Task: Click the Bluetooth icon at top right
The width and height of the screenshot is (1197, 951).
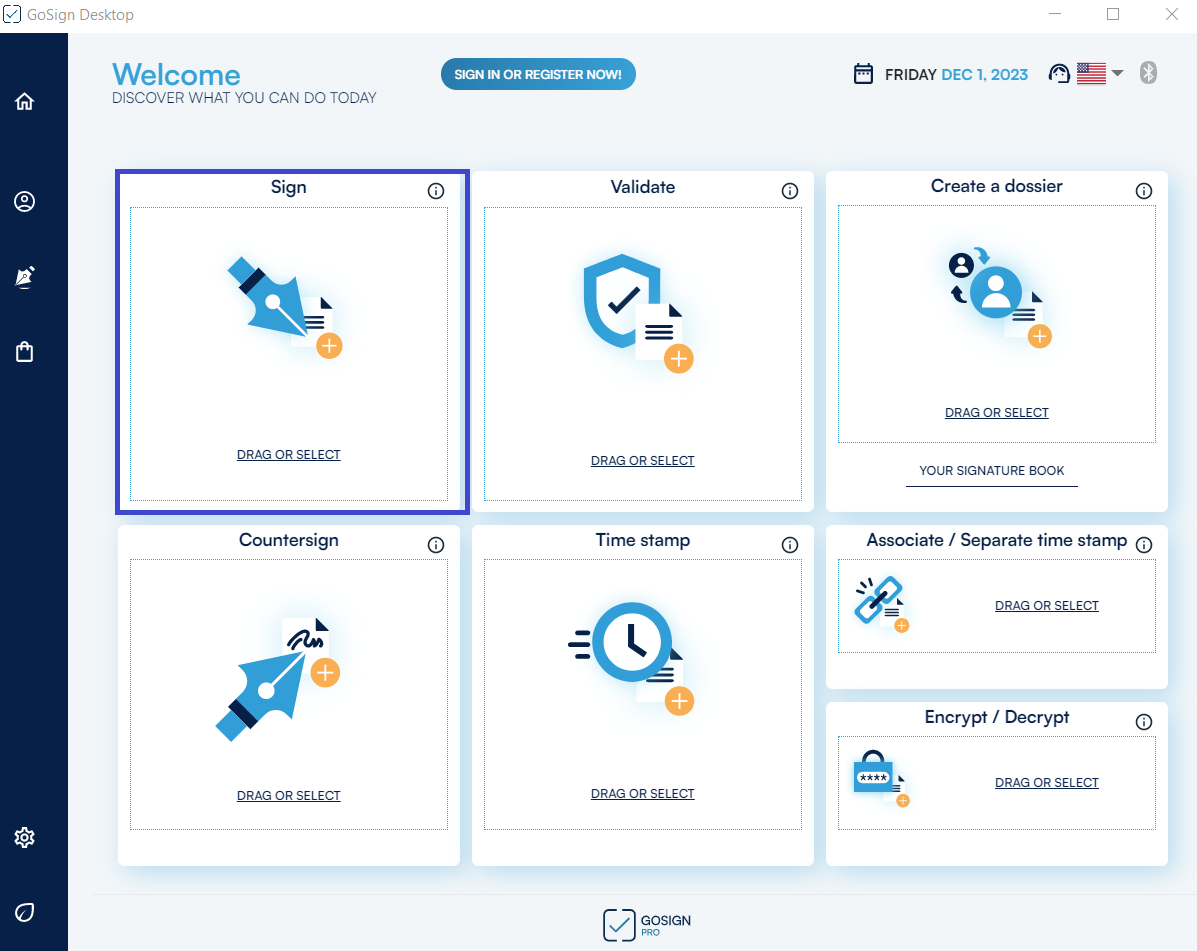Action: point(1148,73)
